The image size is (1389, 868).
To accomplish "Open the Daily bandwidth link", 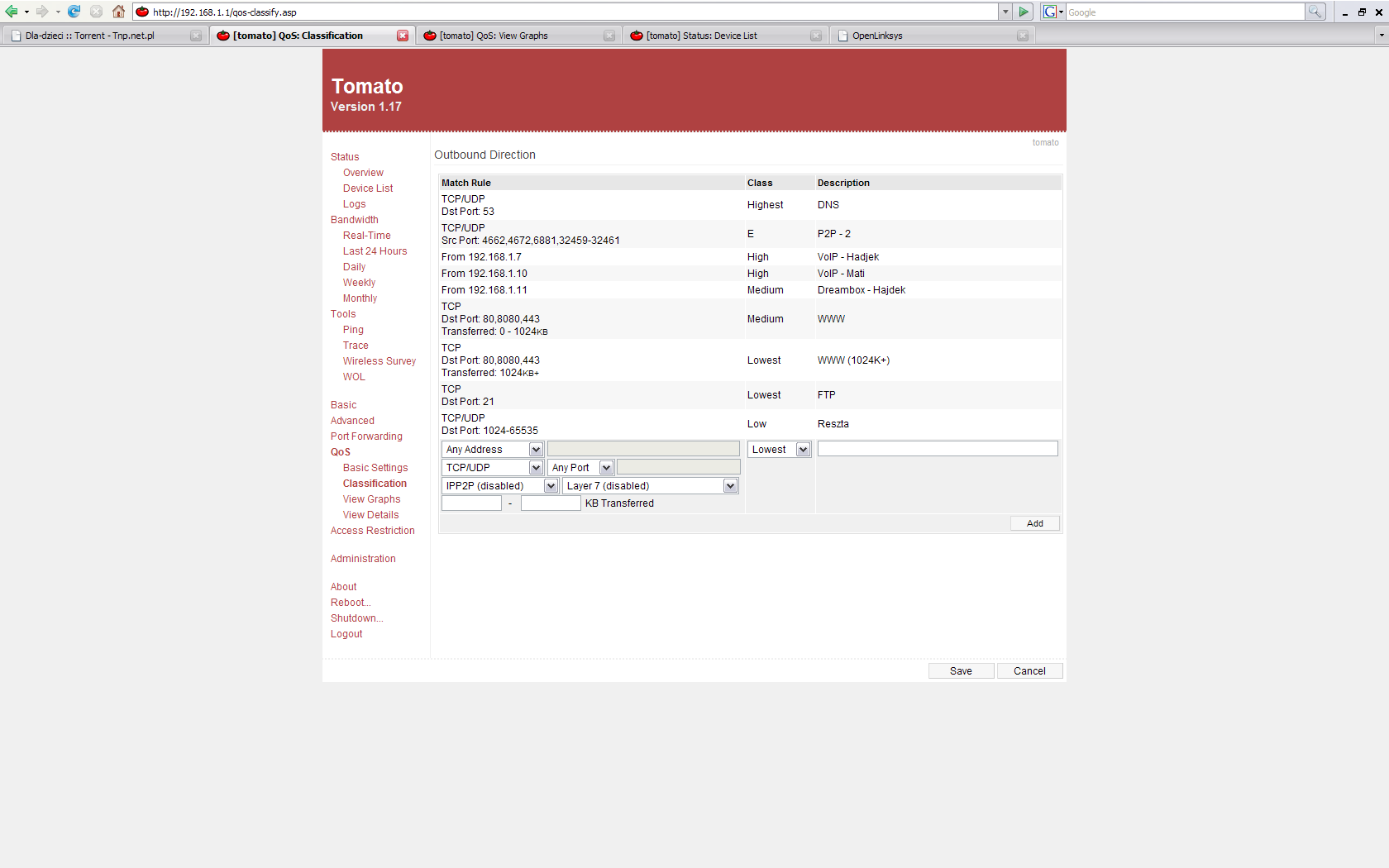I will point(354,267).
